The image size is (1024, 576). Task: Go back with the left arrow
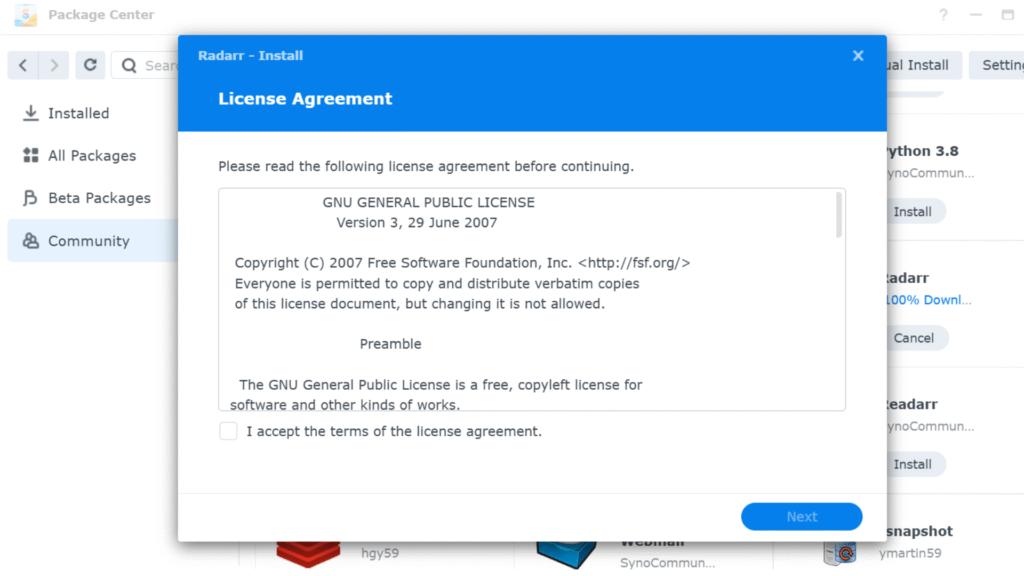click(23, 65)
